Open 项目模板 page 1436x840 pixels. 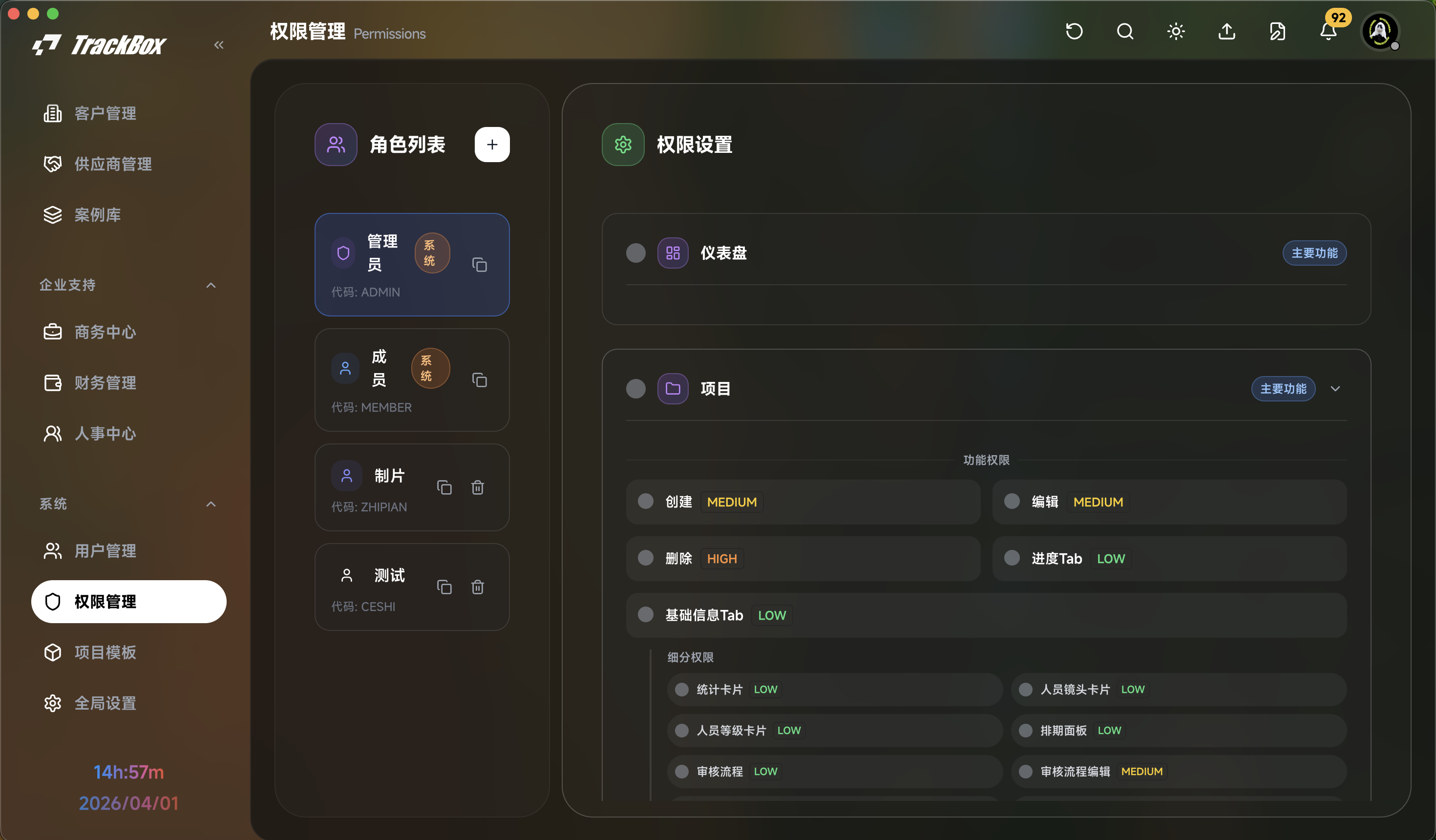click(x=128, y=652)
